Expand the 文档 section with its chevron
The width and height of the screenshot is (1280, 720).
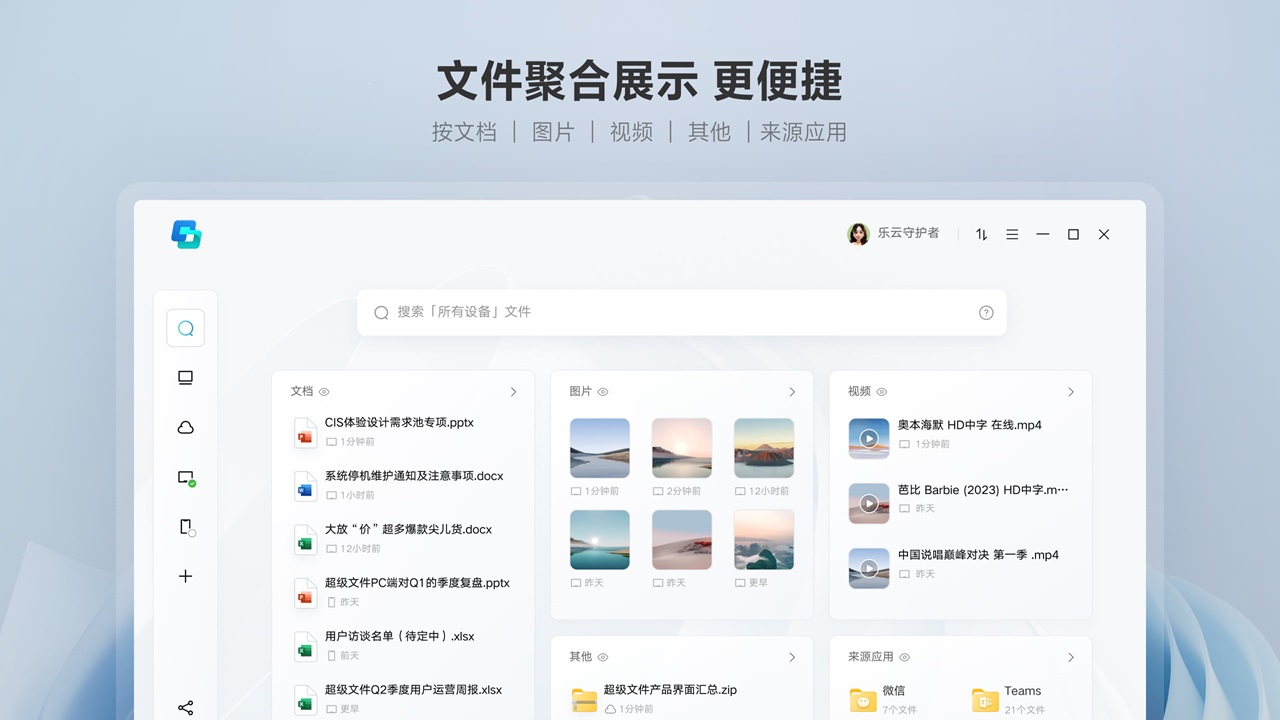(x=513, y=391)
